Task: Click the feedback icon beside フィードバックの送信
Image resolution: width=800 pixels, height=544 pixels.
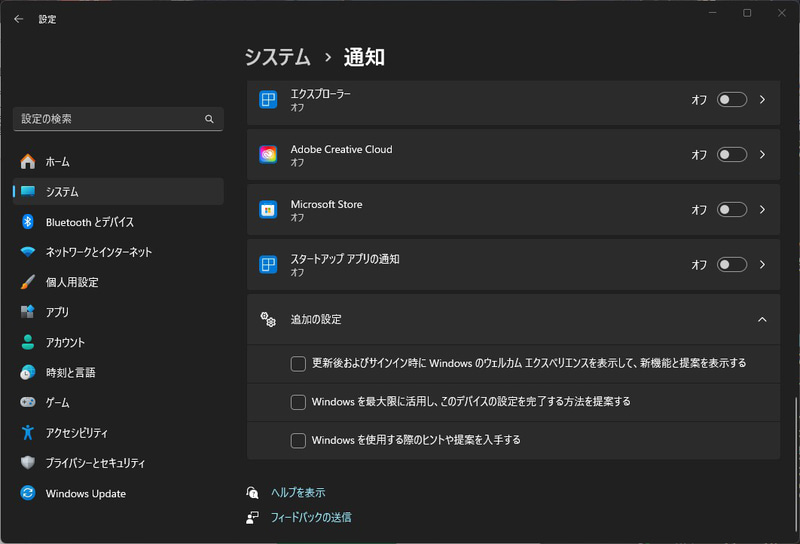Action: [253, 517]
